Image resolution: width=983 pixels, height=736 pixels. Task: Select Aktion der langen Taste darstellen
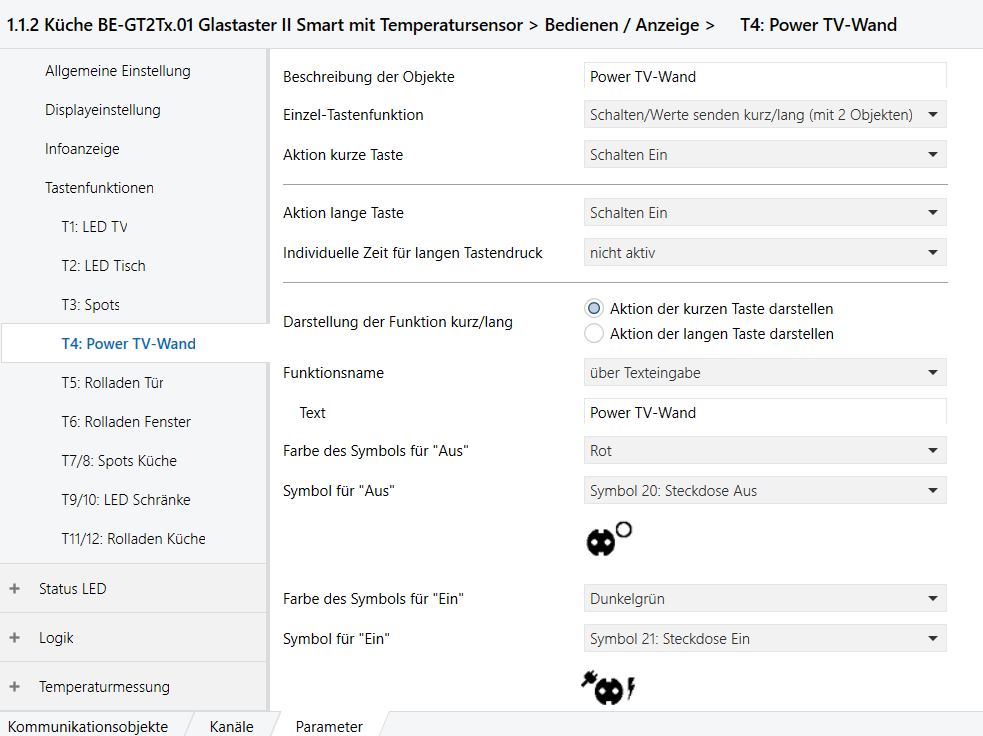tap(595, 334)
